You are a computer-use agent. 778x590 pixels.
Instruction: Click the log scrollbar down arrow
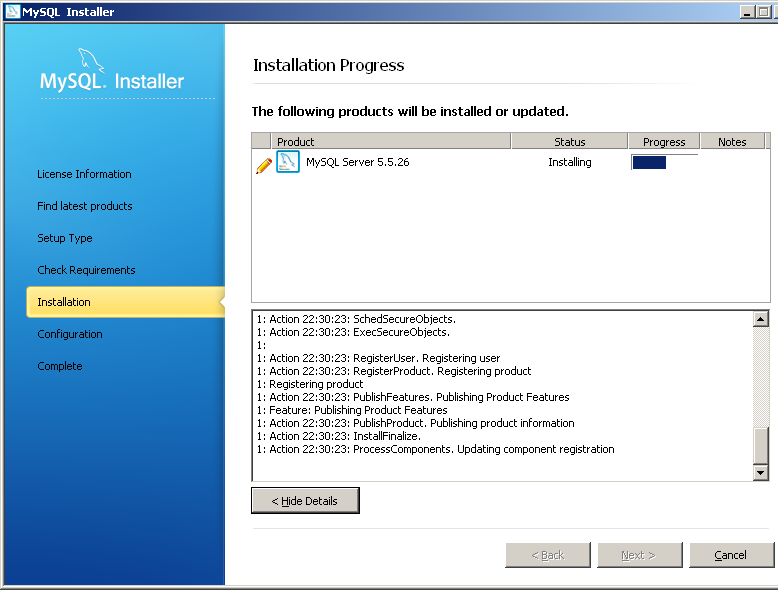(x=761, y=472)
